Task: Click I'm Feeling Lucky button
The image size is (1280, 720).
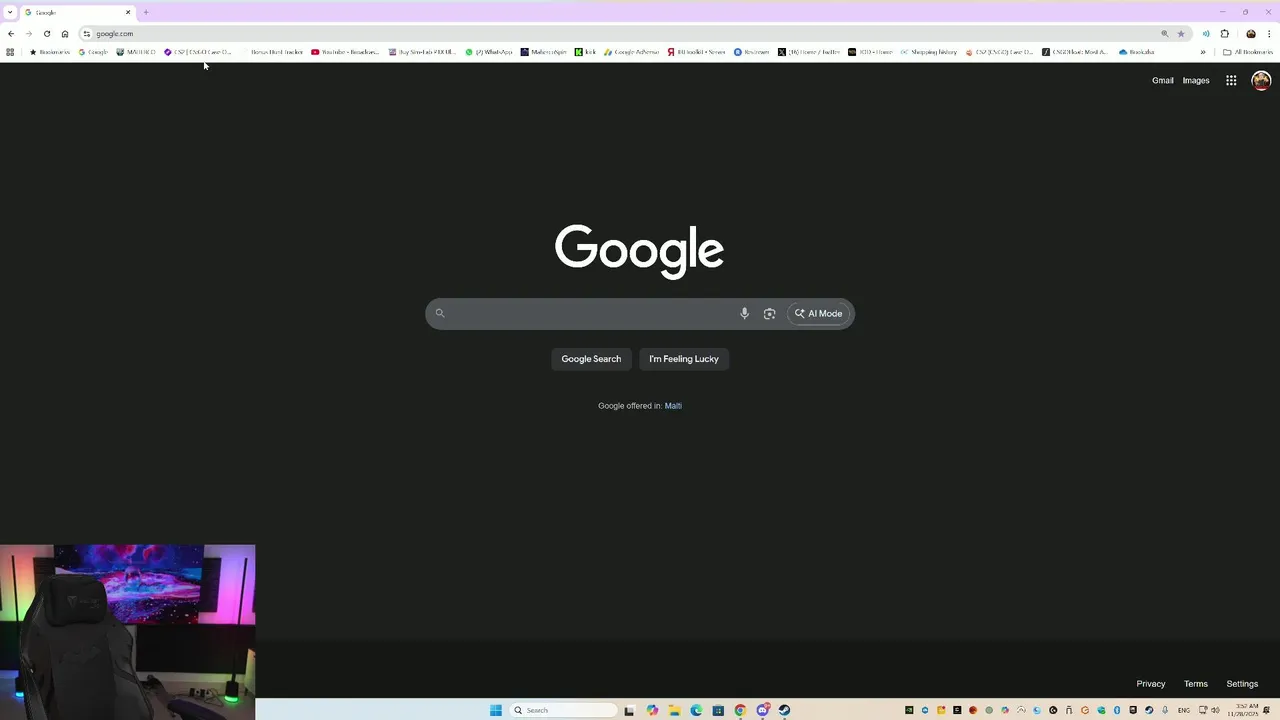Action: [x=684, y=359]
